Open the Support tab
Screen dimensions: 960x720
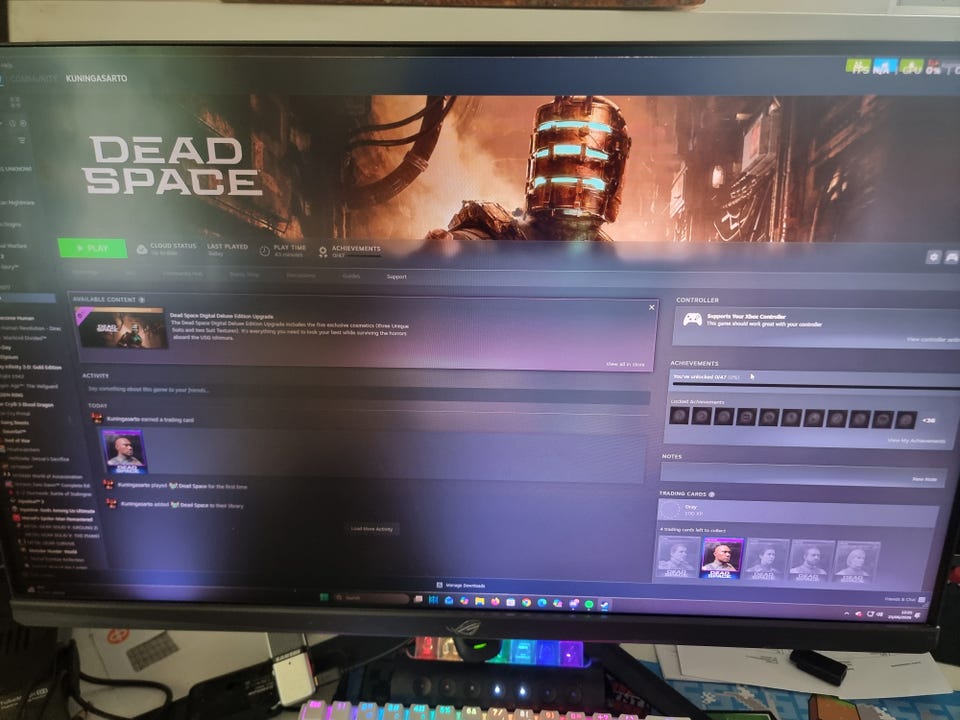tap(397, 277)
